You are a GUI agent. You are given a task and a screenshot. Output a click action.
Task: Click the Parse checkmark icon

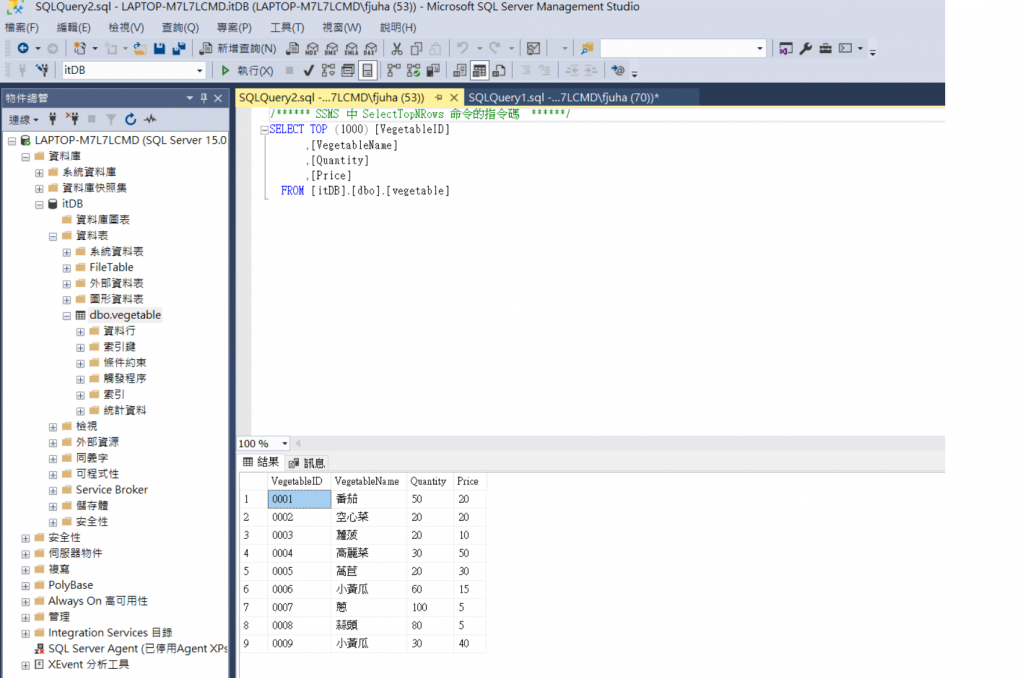(x=309, y=70)
